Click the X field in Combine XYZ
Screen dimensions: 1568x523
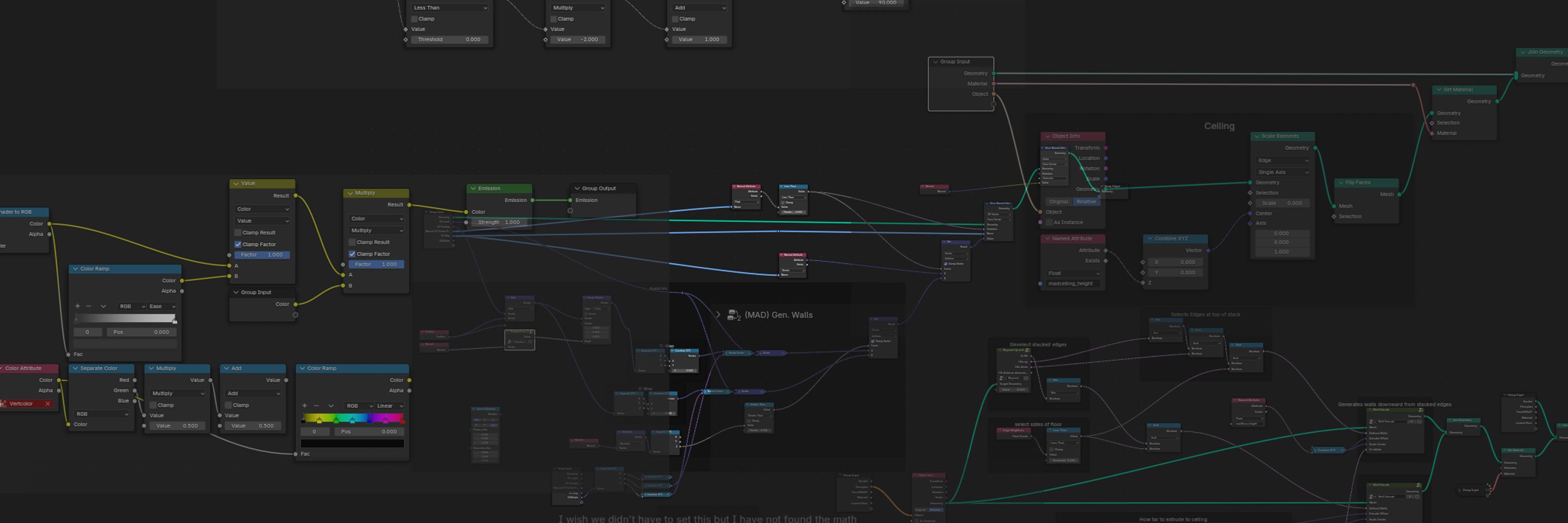[1175, 263]
